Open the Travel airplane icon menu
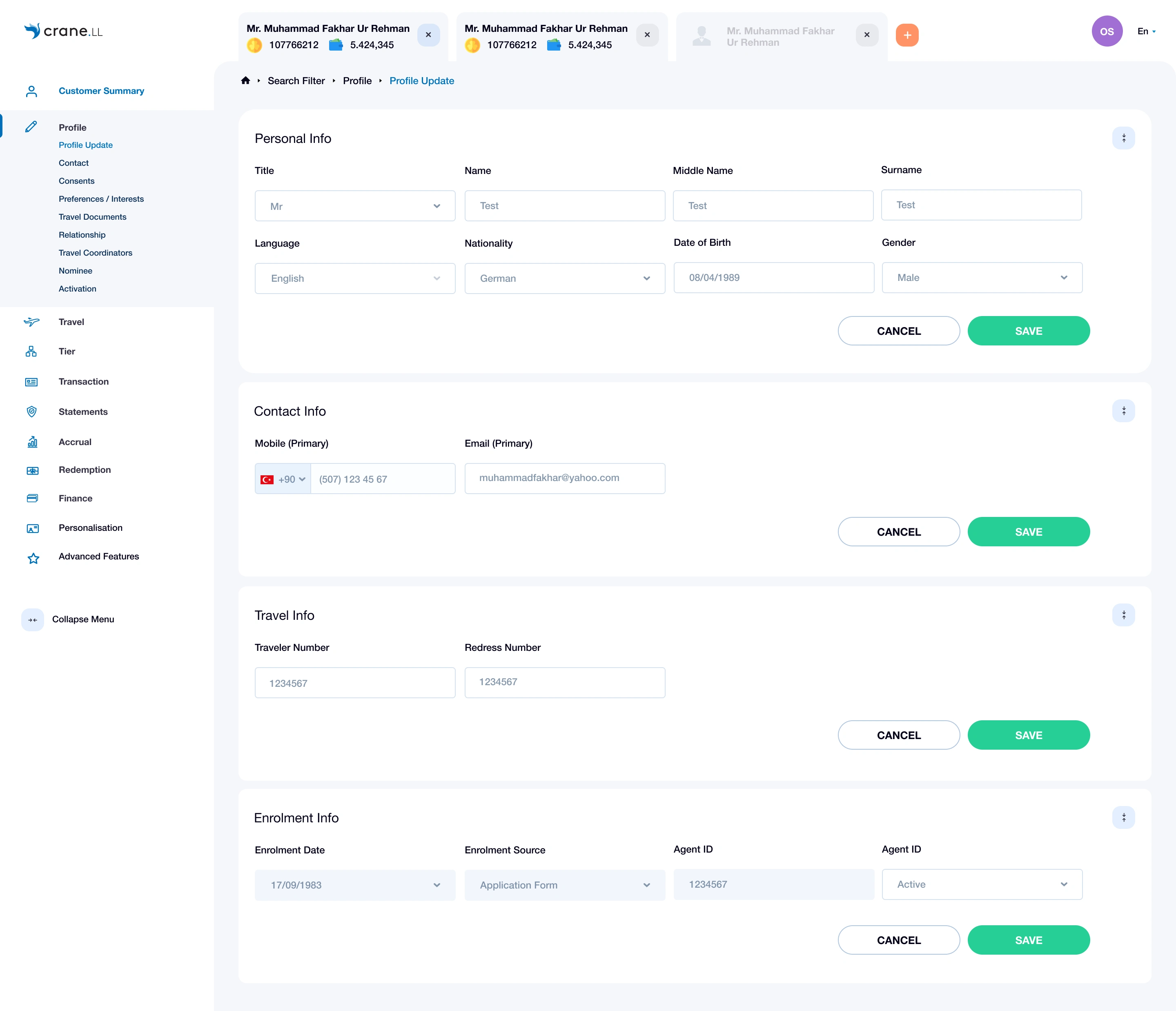The height and width of the screenshot is (1011, 1176). pos(32,322)
